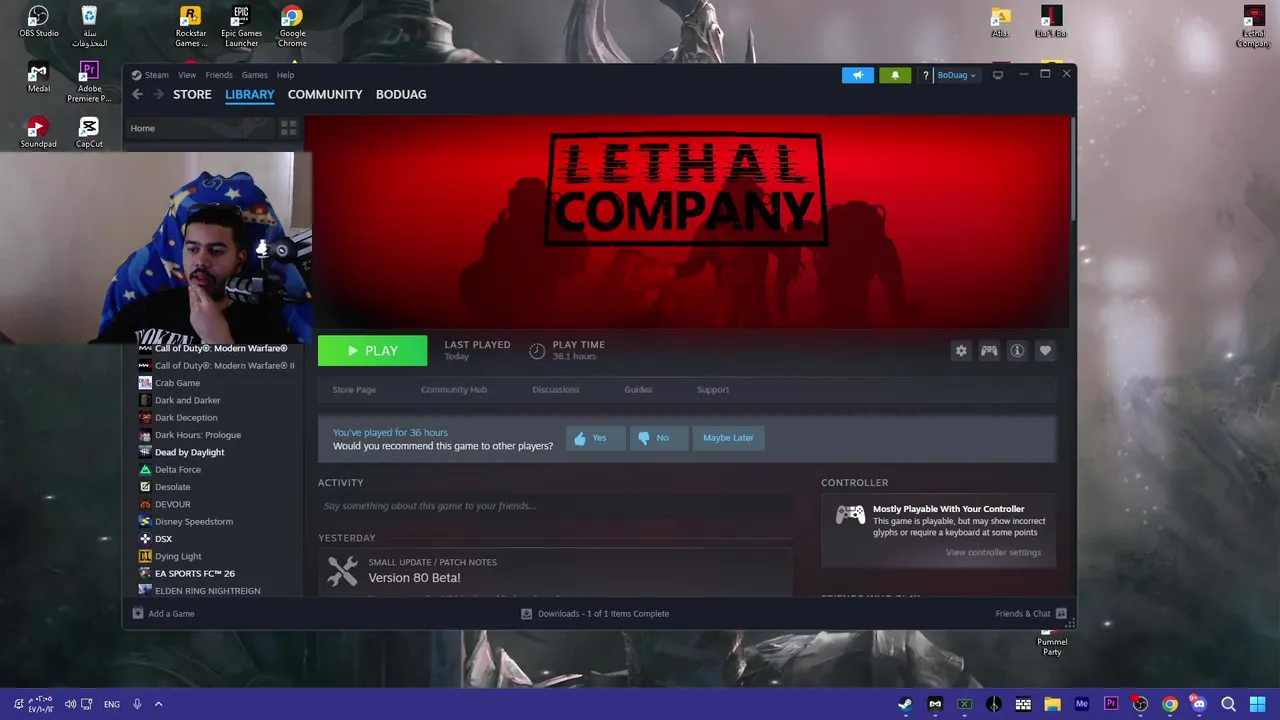Click the controller icon in Controller panel
Image resolution: width=1280 pixels, height=720 pixels.
(x=850, y=515)
